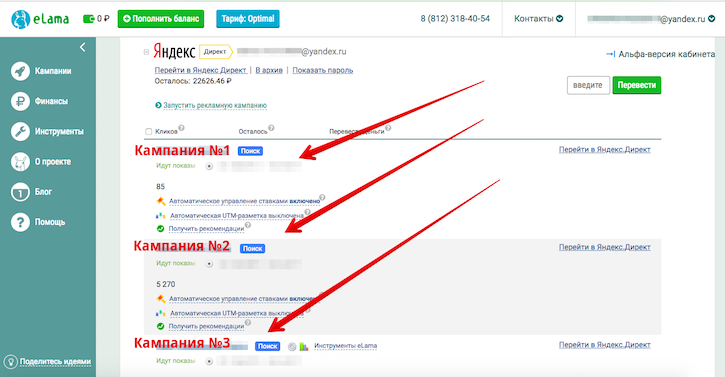Click Поделитесь идеями link
This screenshot has width=725, height=377.
pyautogui.click(x=55, y=362)
